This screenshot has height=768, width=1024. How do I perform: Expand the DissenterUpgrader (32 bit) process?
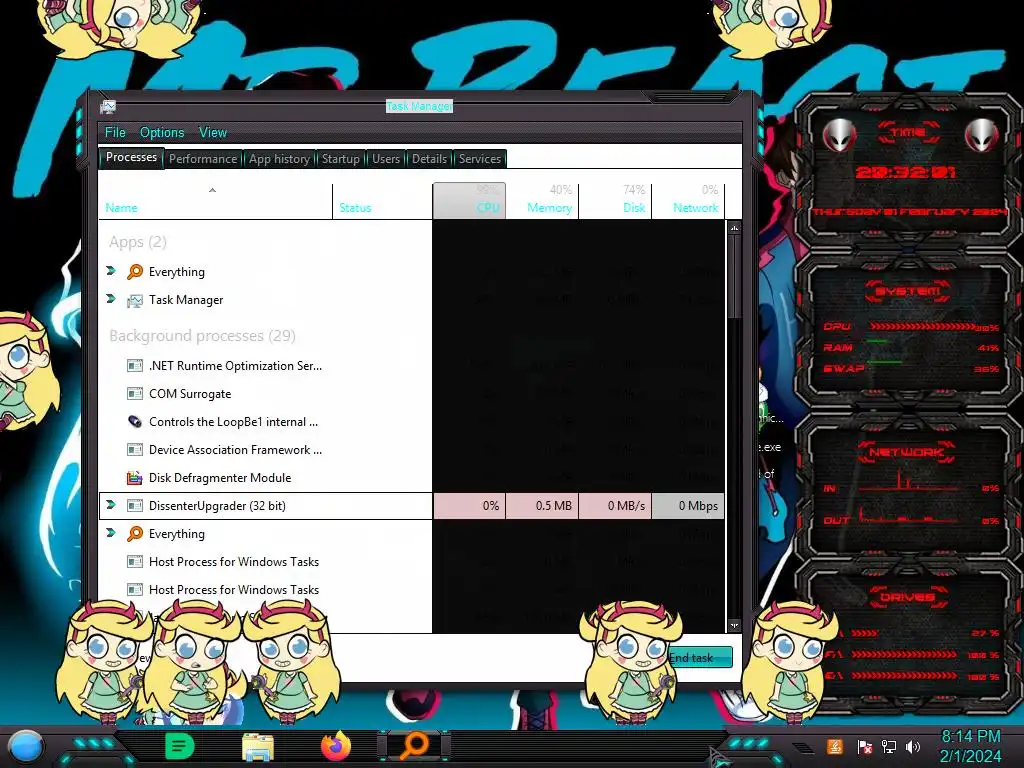click(x=111, y=505)
